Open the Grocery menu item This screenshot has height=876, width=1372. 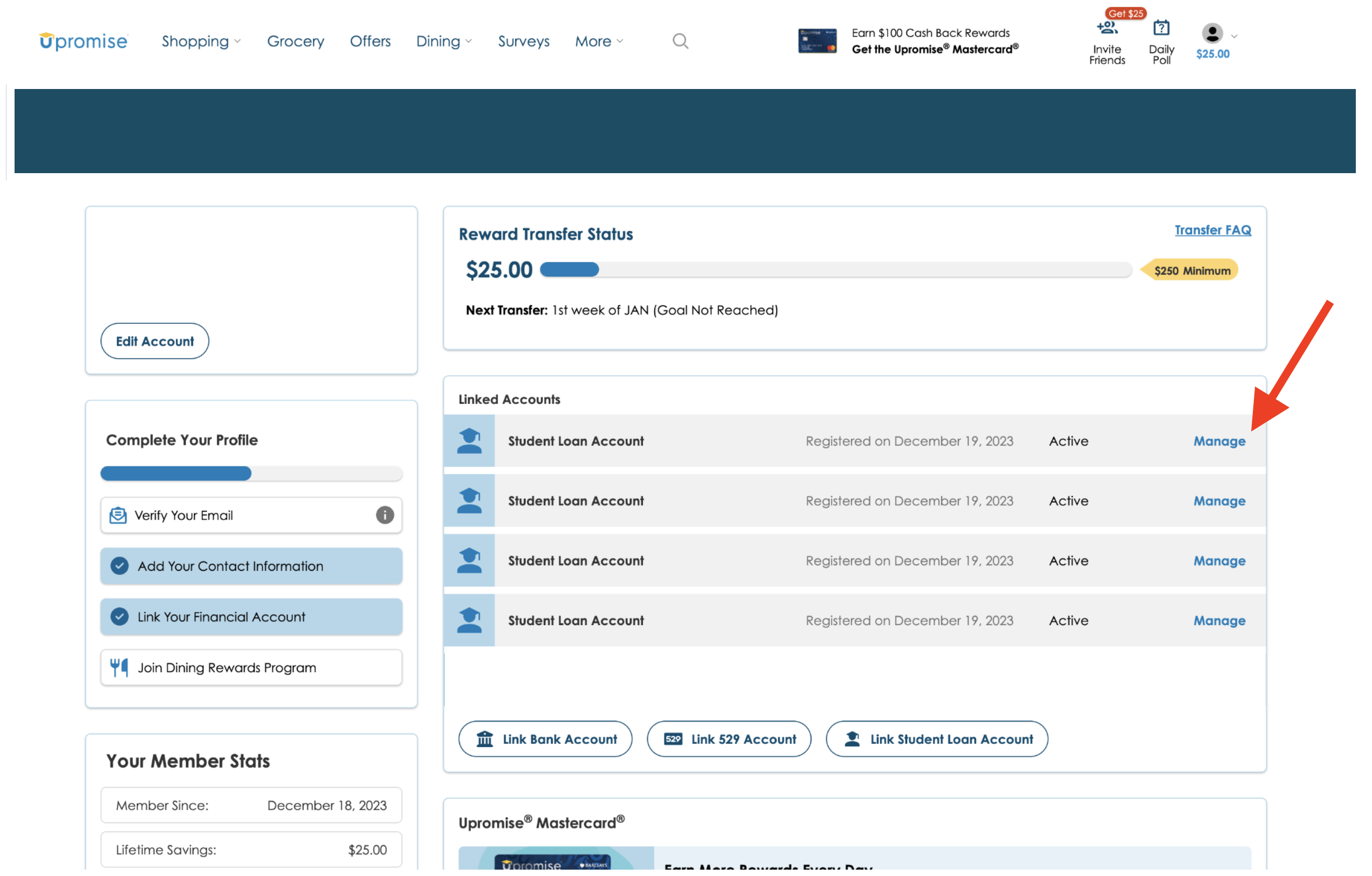pos(295,41)
